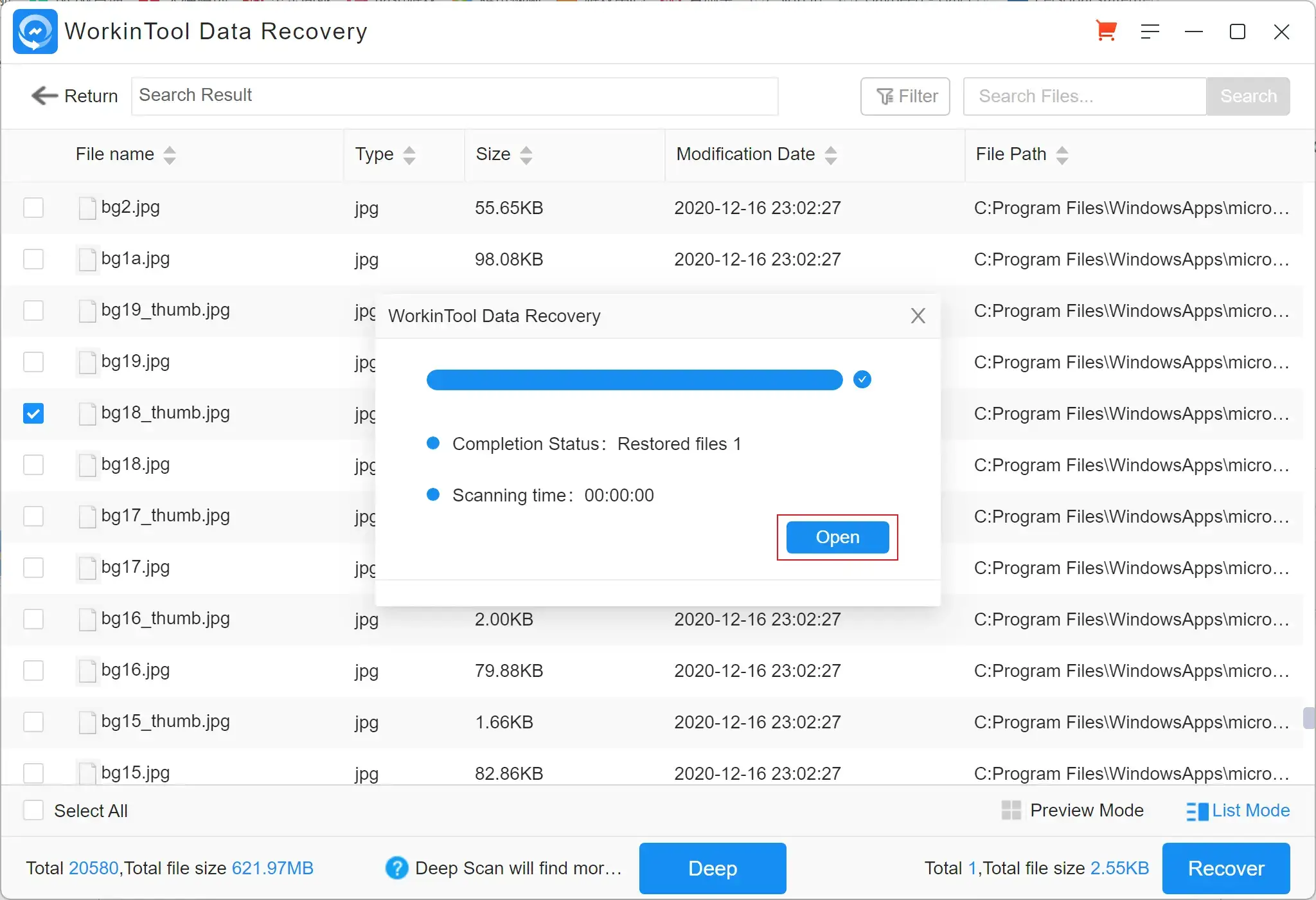The width and height of the screenshot is (1316, 900).
Task: Click the bg16_thumb.jpg file icon
Action: [x=87, y=620]
